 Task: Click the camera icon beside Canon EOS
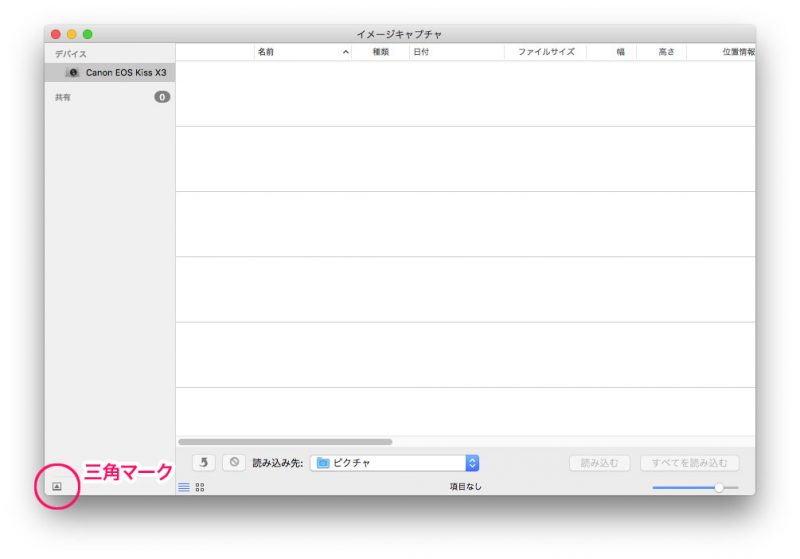pyautogui.click(x=73, y=72)
